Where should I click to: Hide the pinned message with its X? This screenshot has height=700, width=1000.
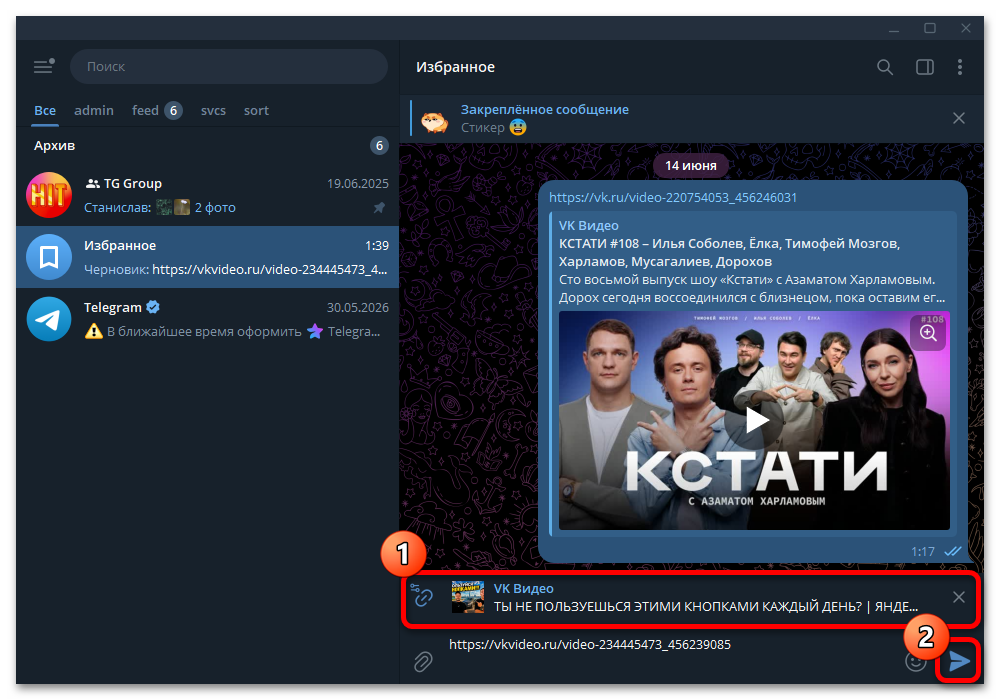tap(959, 118)
